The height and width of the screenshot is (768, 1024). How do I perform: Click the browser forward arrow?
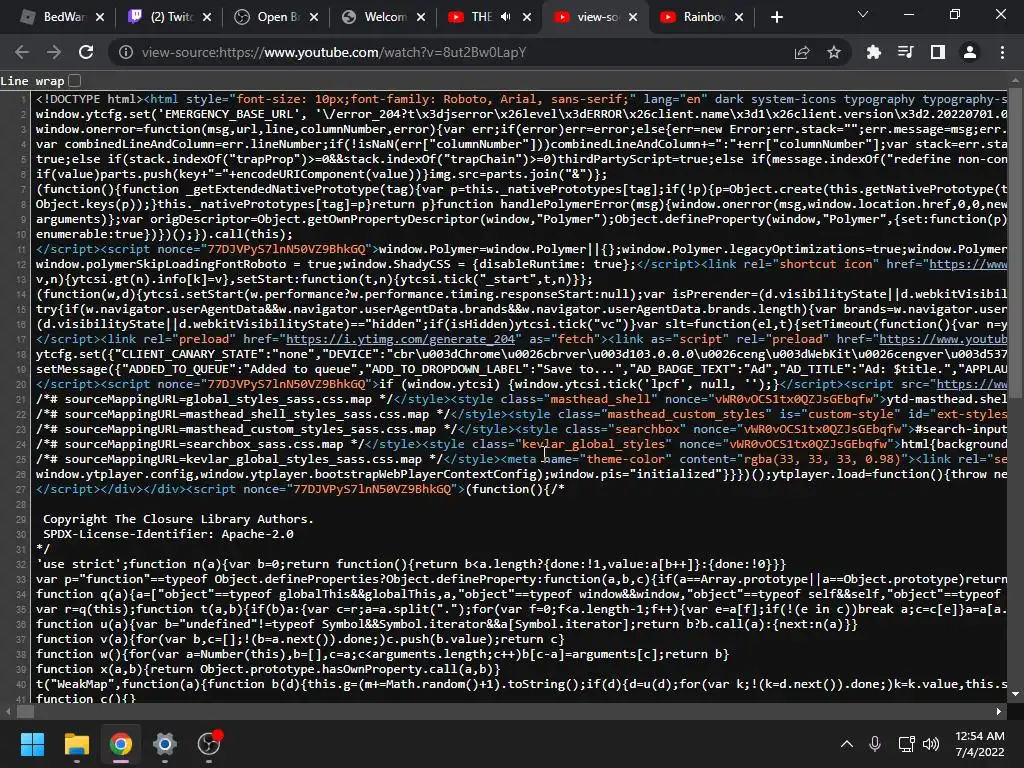pyautogui.click(x=54, y=52)
